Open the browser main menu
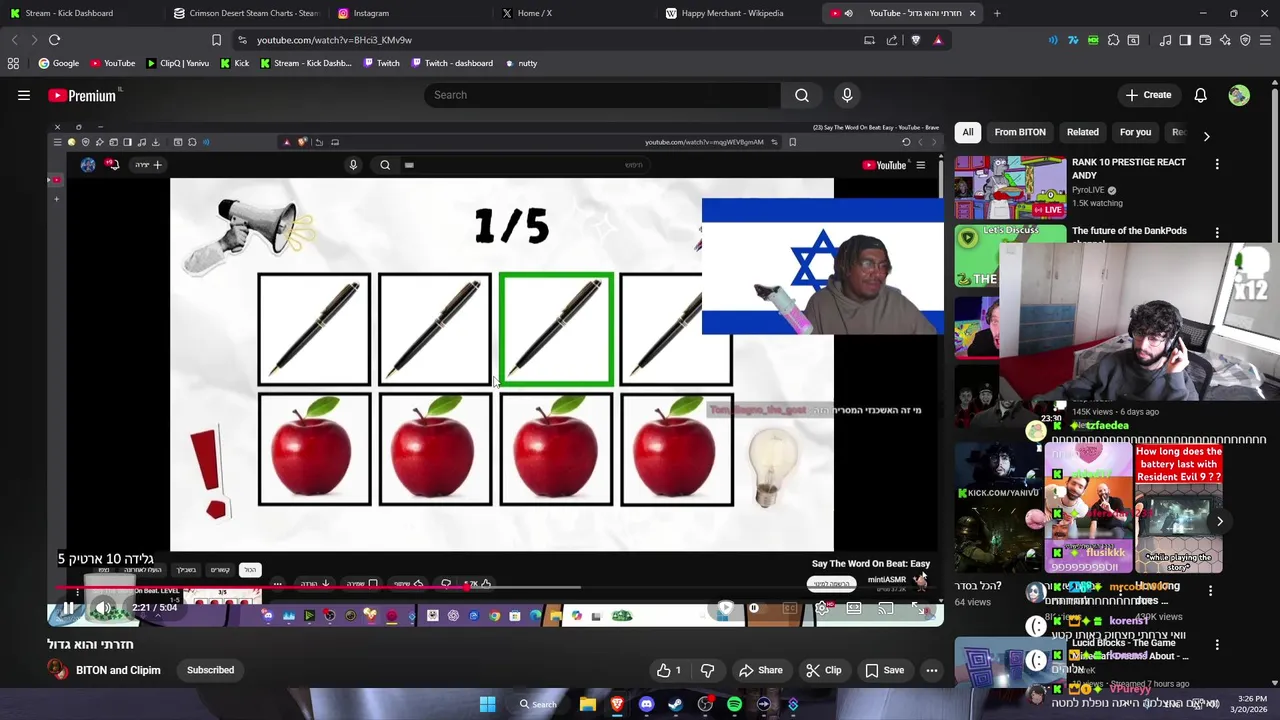1280x720 pixels. pos(1265,40)
